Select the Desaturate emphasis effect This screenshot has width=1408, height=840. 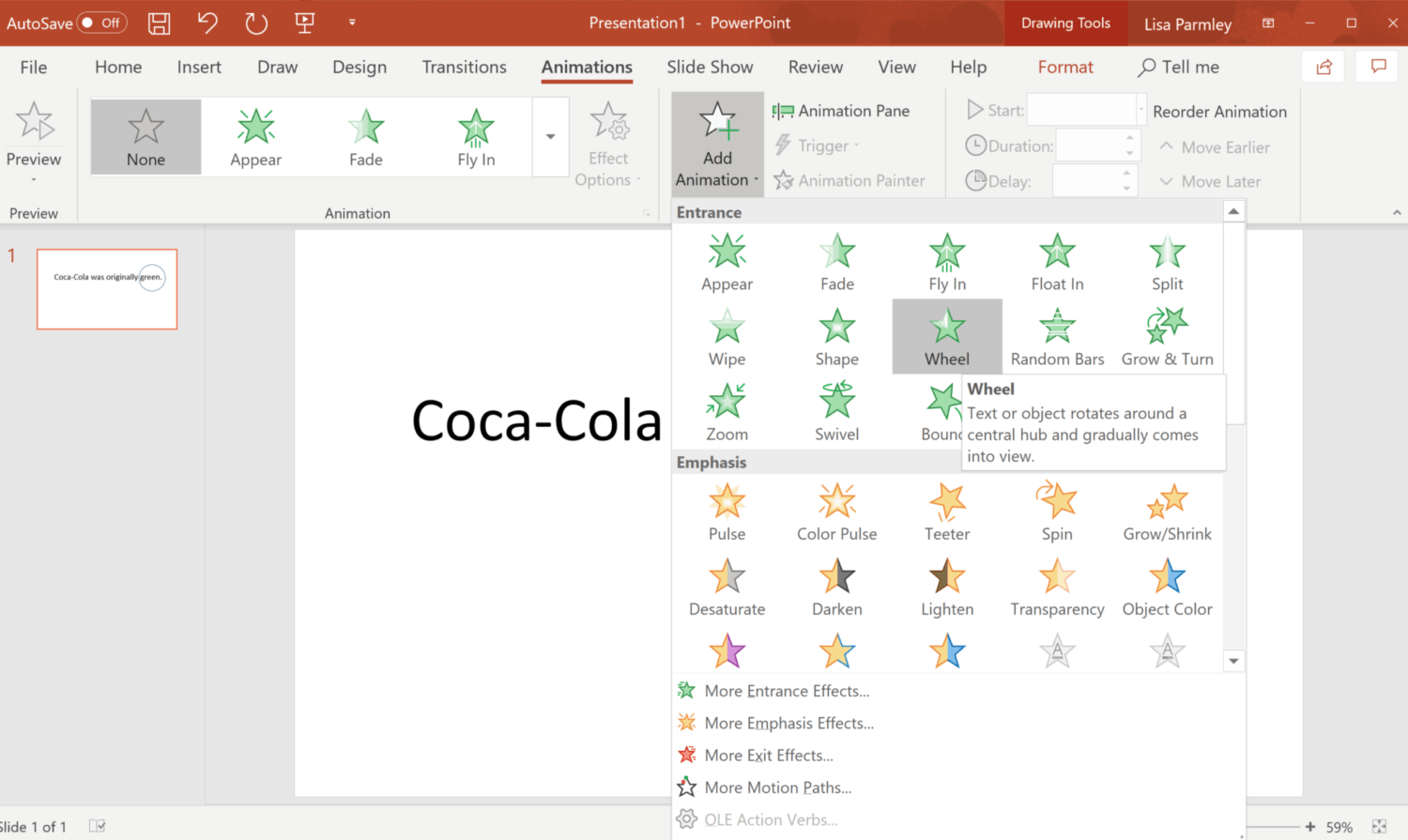[x=727, y=587]
